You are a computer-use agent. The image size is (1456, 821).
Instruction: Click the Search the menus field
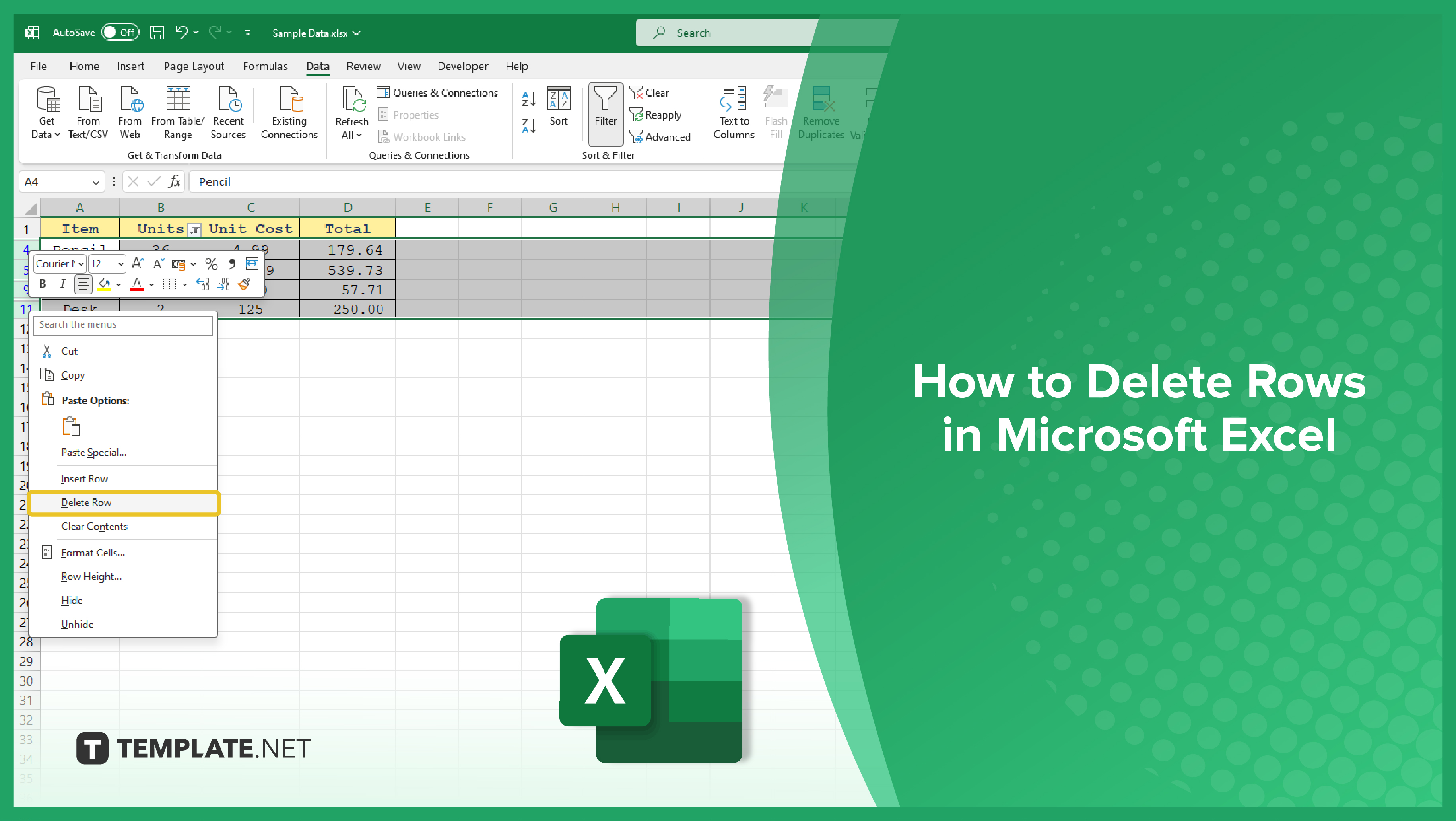(123, 325)
